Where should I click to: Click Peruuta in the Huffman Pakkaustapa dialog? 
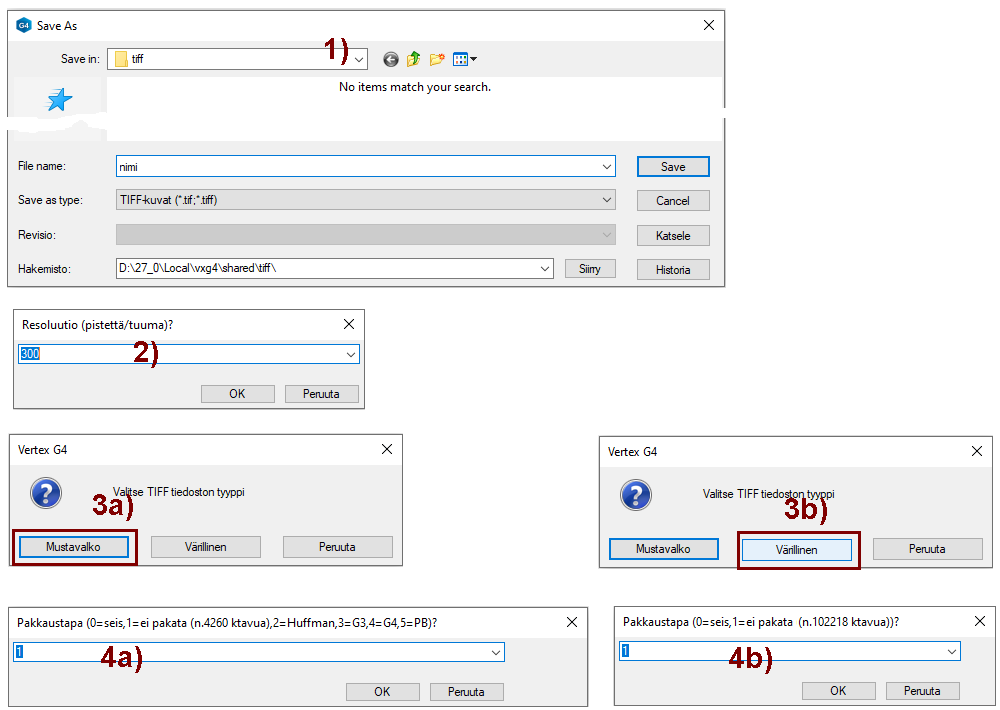coord(466,692)
